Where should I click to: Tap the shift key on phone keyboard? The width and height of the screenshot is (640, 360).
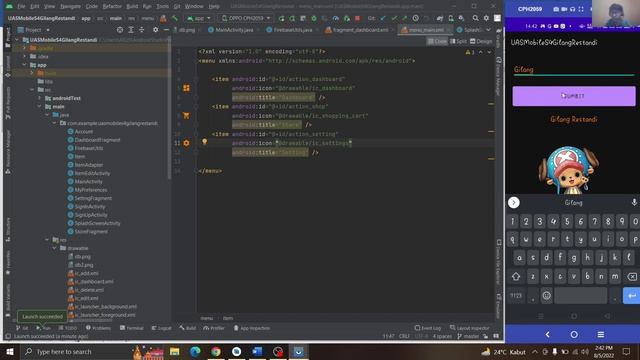tap(516, 277)
